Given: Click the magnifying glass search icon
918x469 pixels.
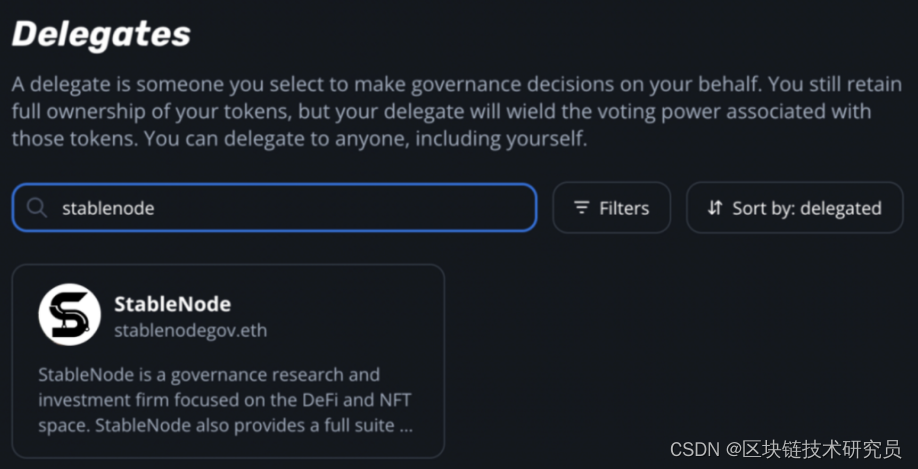Looking at the screenshot, I should 37,208.
